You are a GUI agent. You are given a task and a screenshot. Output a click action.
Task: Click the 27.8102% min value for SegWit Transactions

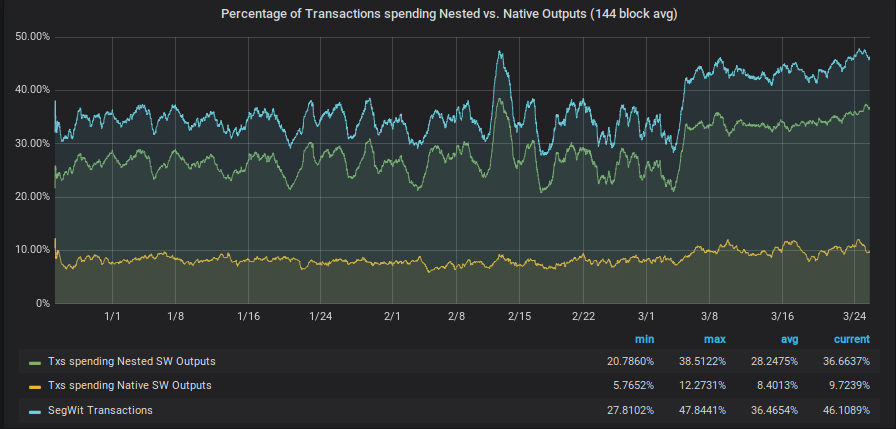(631, 410)
